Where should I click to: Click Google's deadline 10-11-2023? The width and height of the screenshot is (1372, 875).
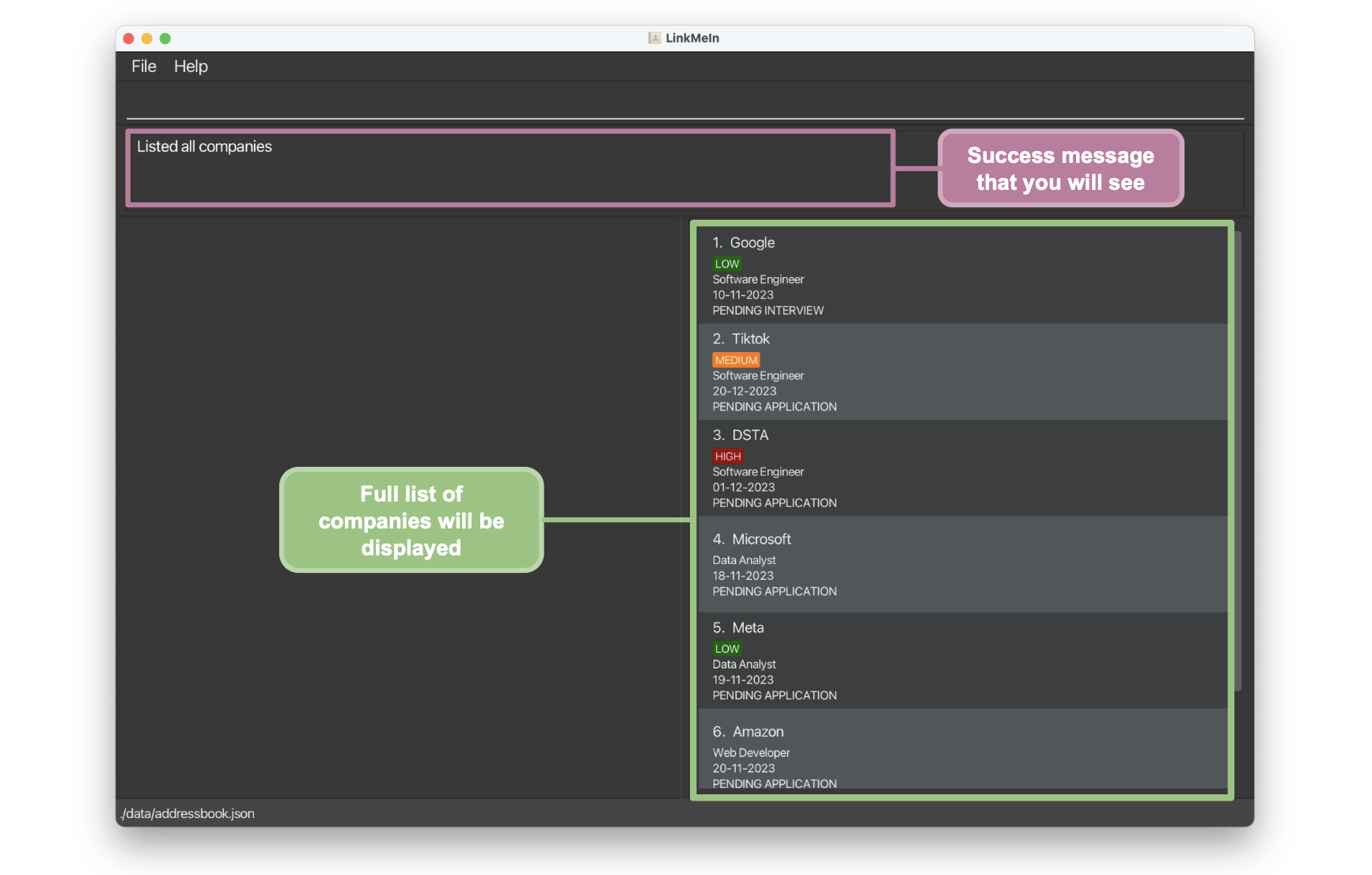[743, 295]
